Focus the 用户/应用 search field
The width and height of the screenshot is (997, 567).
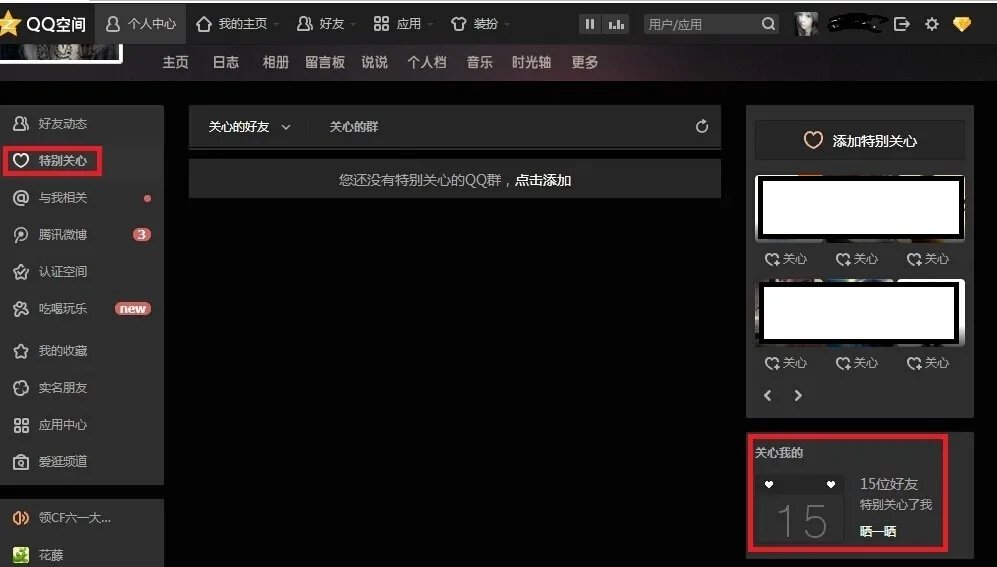(702, 24)
